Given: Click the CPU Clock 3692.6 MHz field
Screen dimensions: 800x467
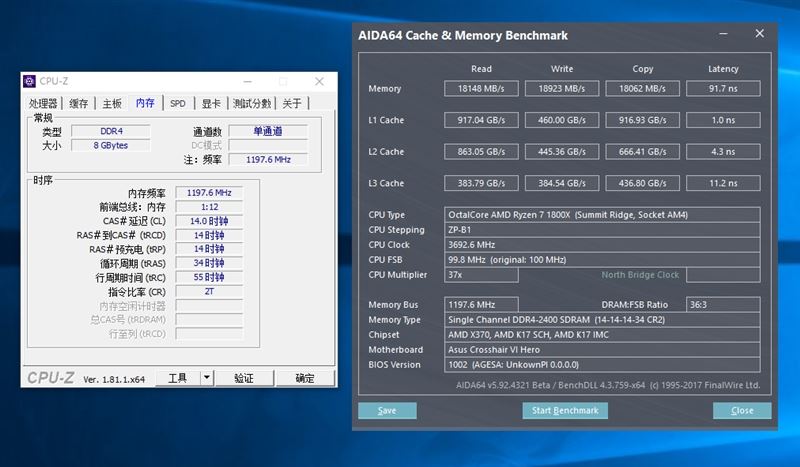Looking at the screenshot, I should pos(602,244).
